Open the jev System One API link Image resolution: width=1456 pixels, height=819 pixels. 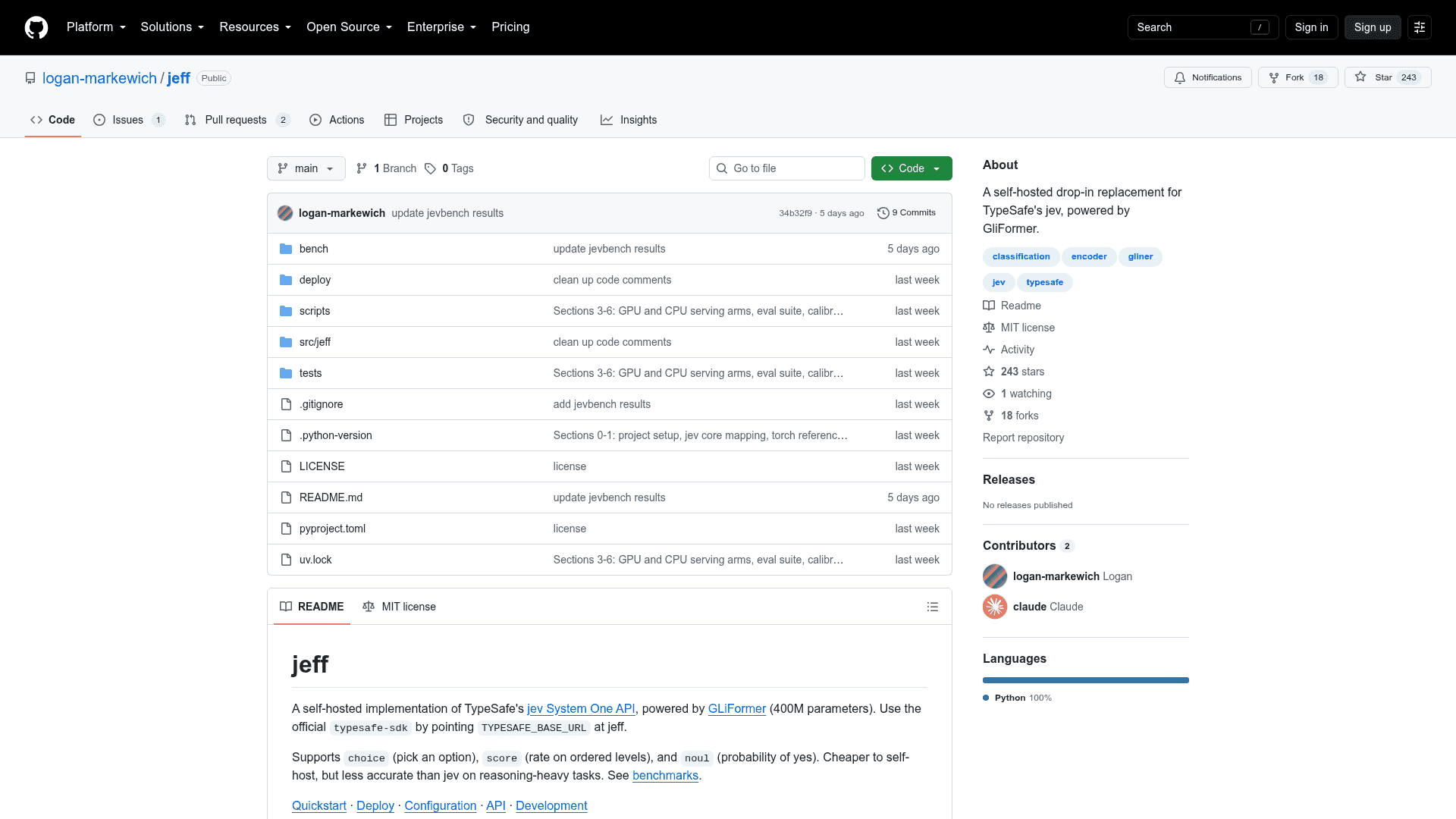click(x=581, y=708)
